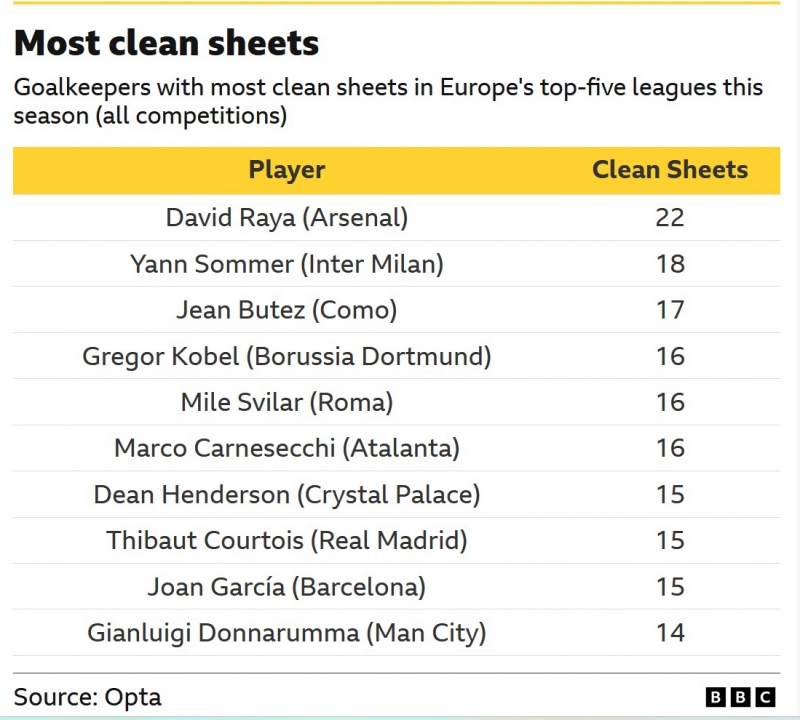The height and width of the screenshot is (720, 800).
Task: Select the David Raya (Arsenal) row
Action: tap(287, 217)
